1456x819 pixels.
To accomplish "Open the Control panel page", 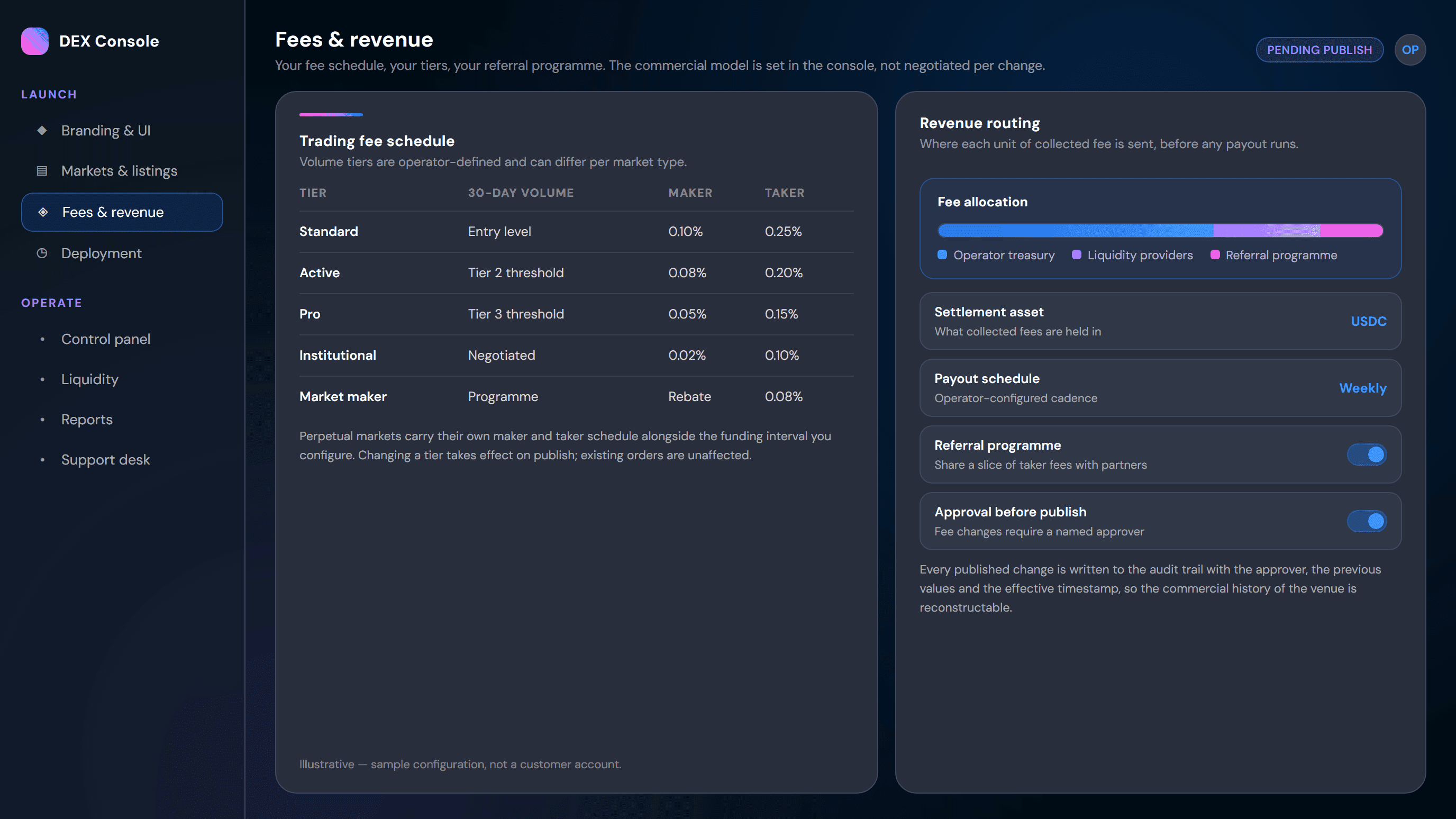I will 122,339.
